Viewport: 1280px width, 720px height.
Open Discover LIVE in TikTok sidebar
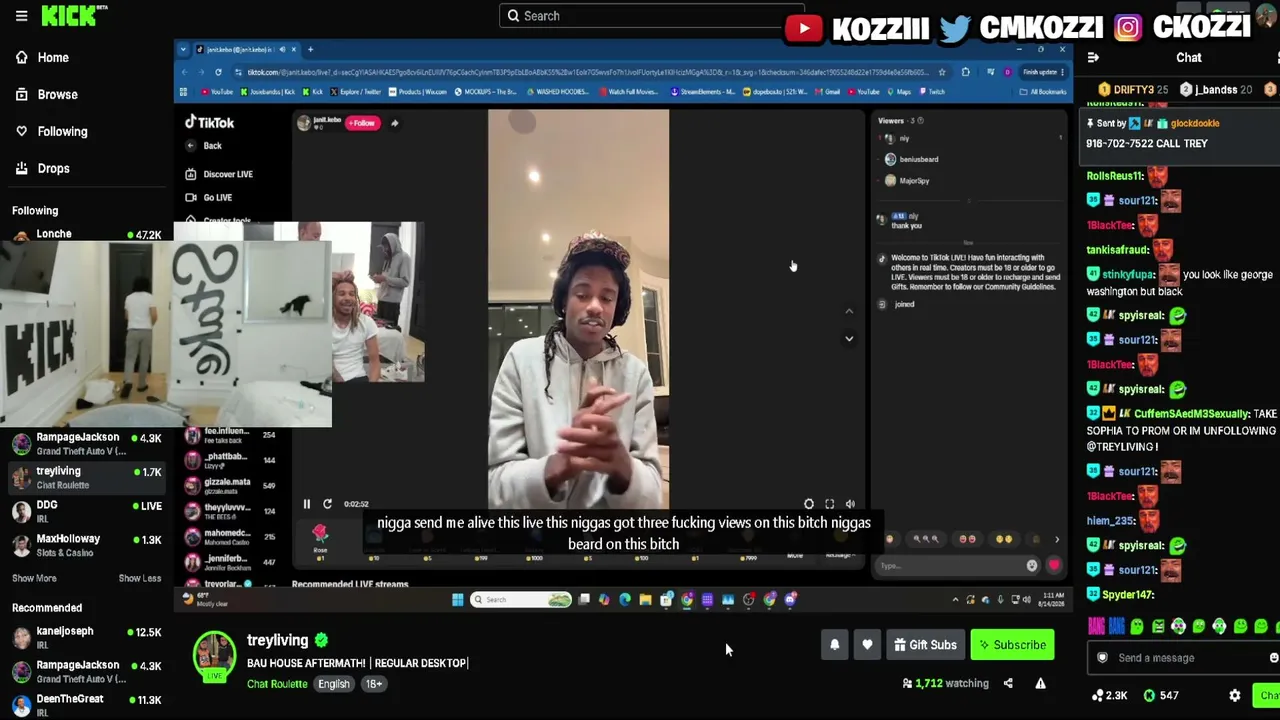pyautogui.click(x=220, y=174)
